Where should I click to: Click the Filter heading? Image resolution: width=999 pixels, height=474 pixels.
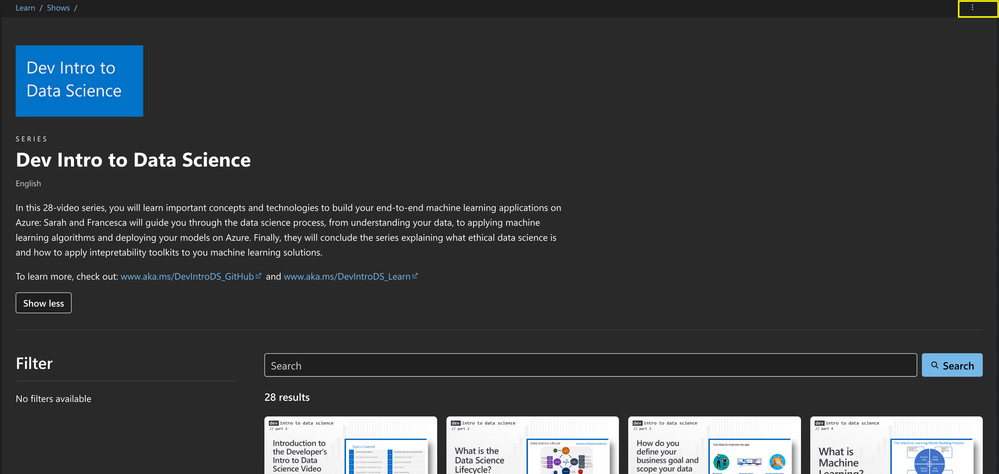34,364
